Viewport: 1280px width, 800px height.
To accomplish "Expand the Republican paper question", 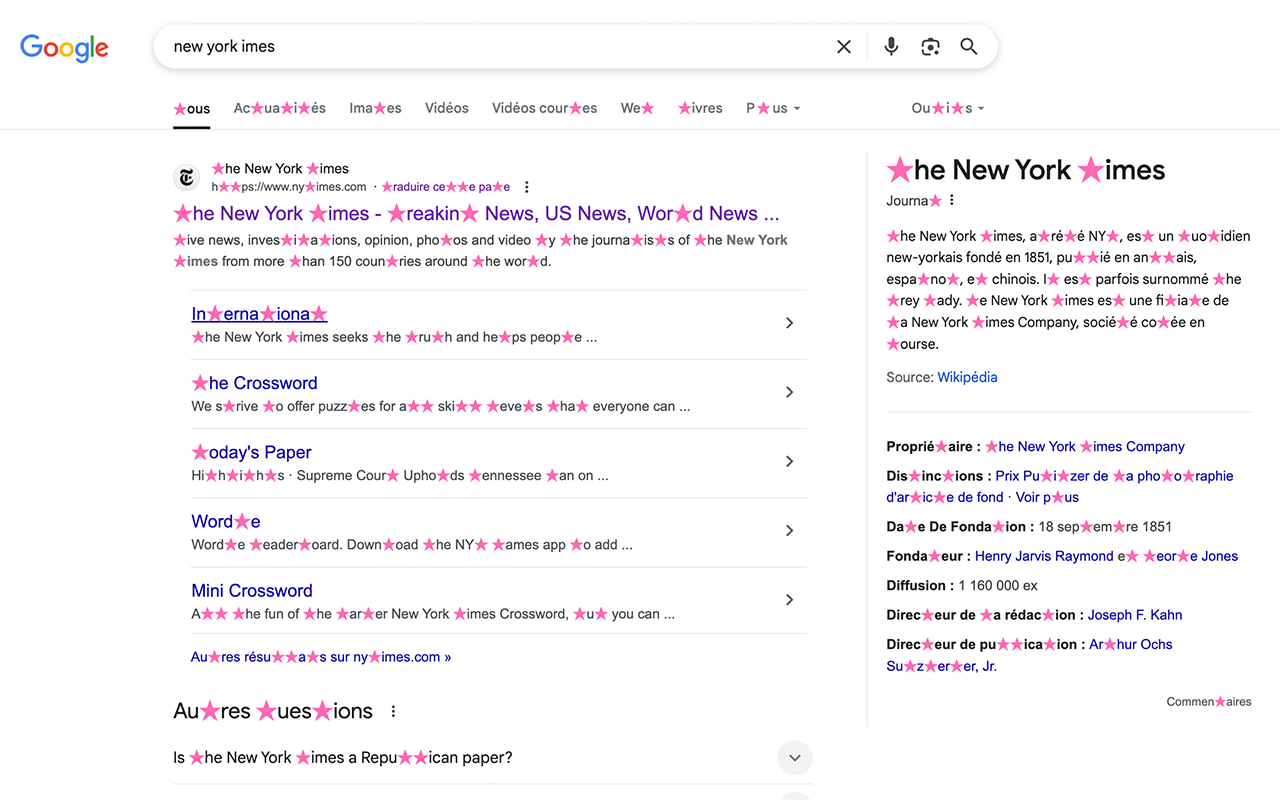I will [x=795, y=758].
